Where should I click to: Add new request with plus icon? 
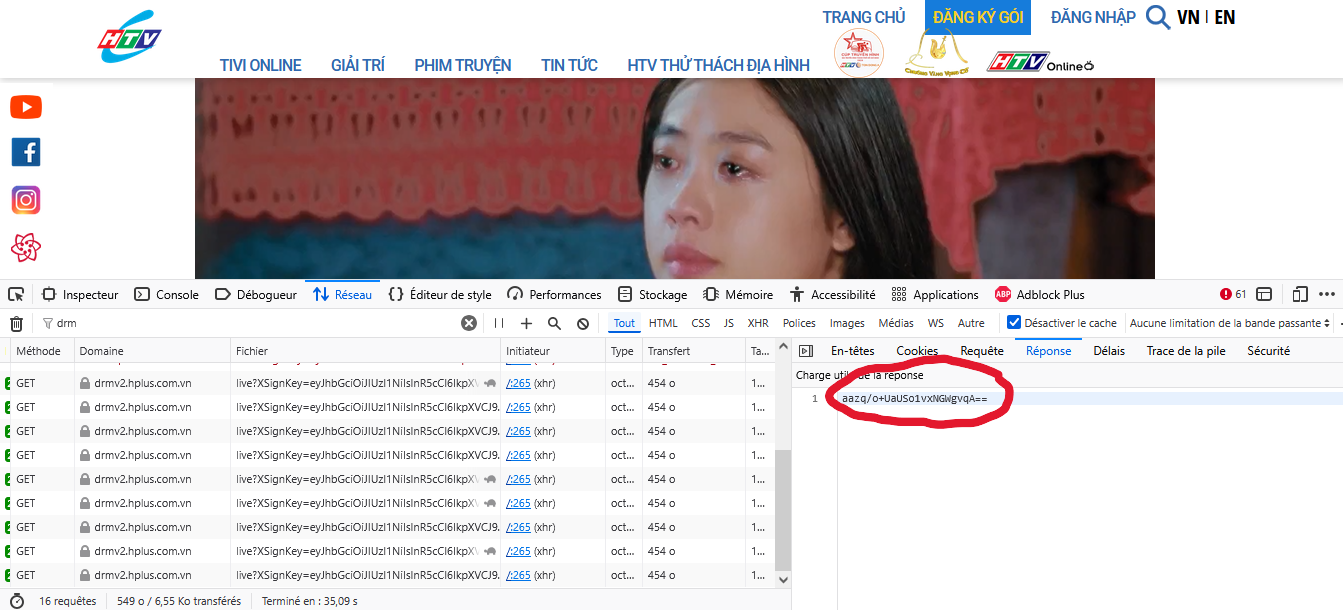click(527, 323)
